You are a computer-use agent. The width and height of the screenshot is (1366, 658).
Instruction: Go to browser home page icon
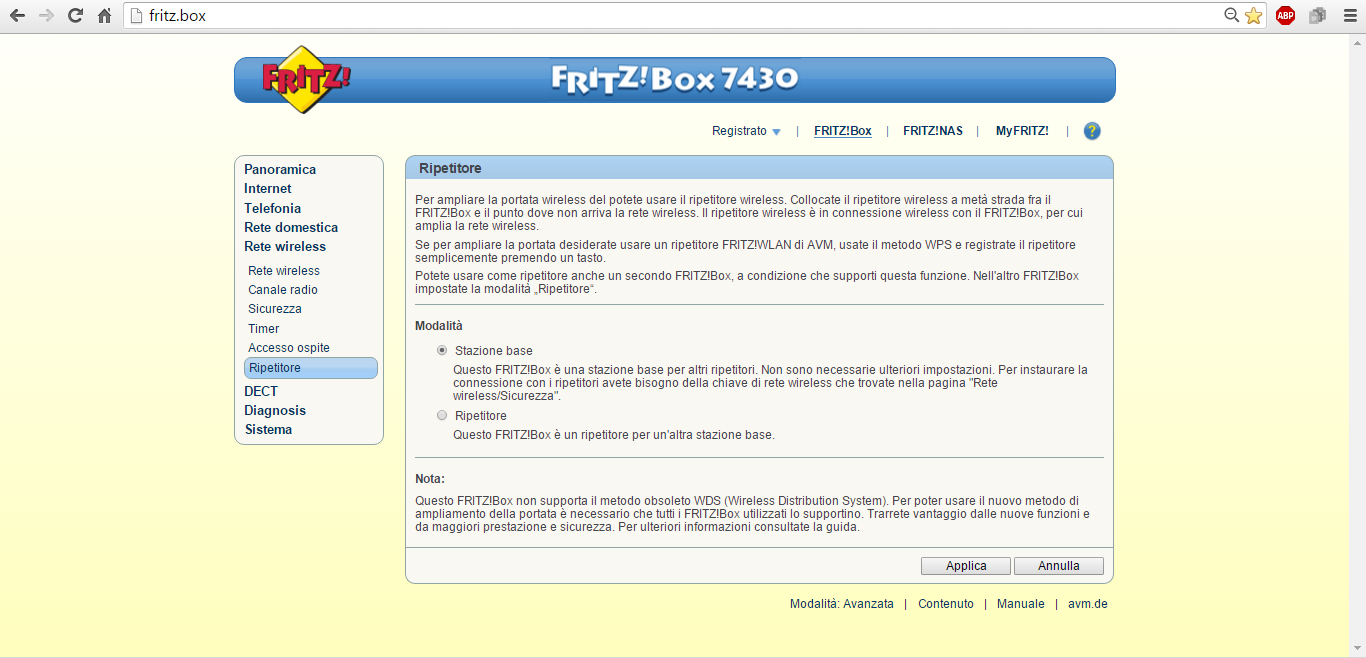pyautogui.click(x=104, y=16)
